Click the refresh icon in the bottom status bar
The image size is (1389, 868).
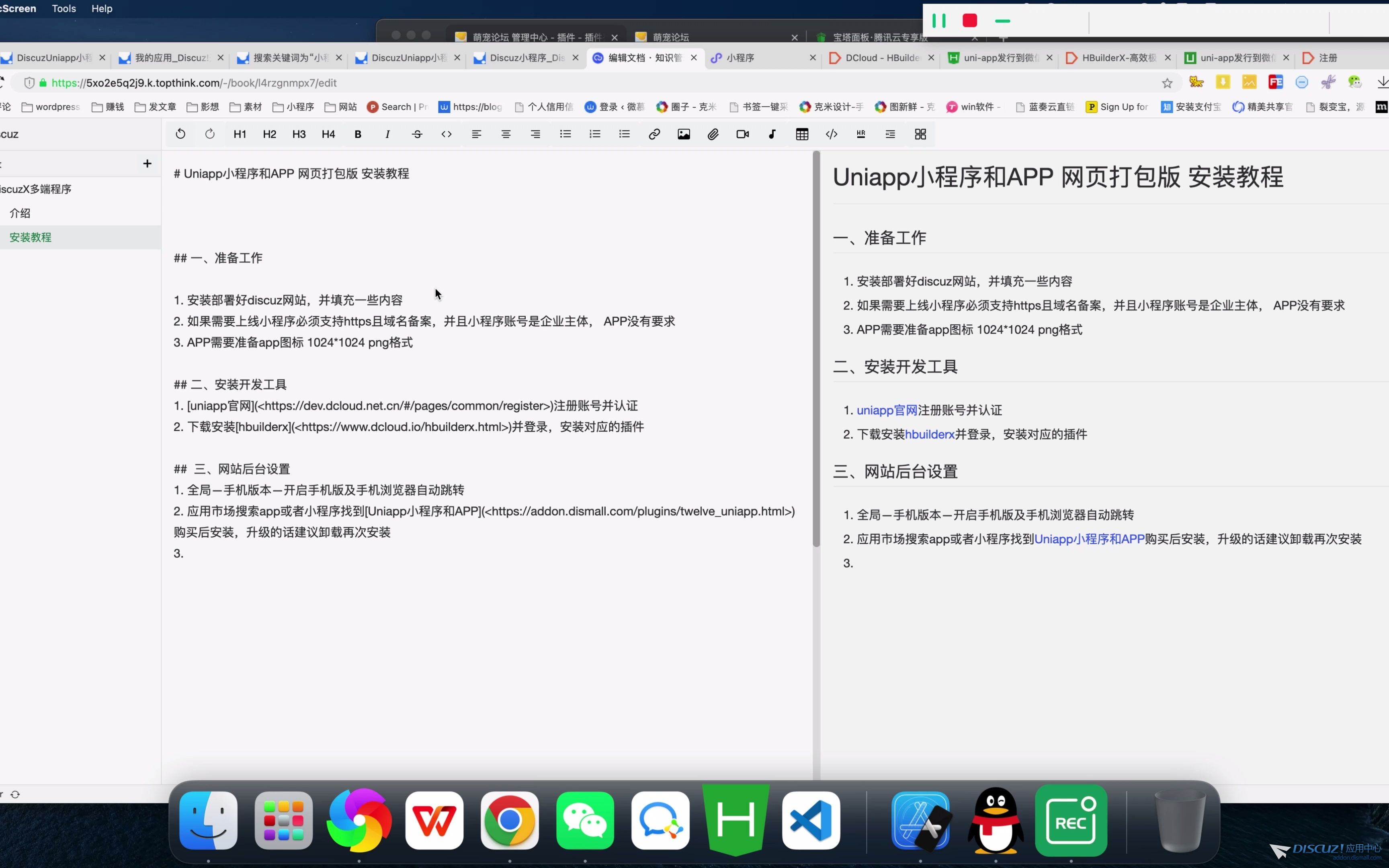16,794
